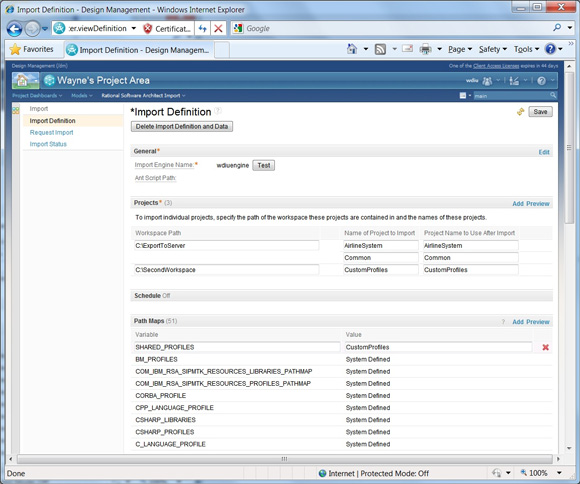Click the IE Home toolbar icon
The height and width of the screenshot is (484, 580).
pyautogui.click(x=352, y=49)
